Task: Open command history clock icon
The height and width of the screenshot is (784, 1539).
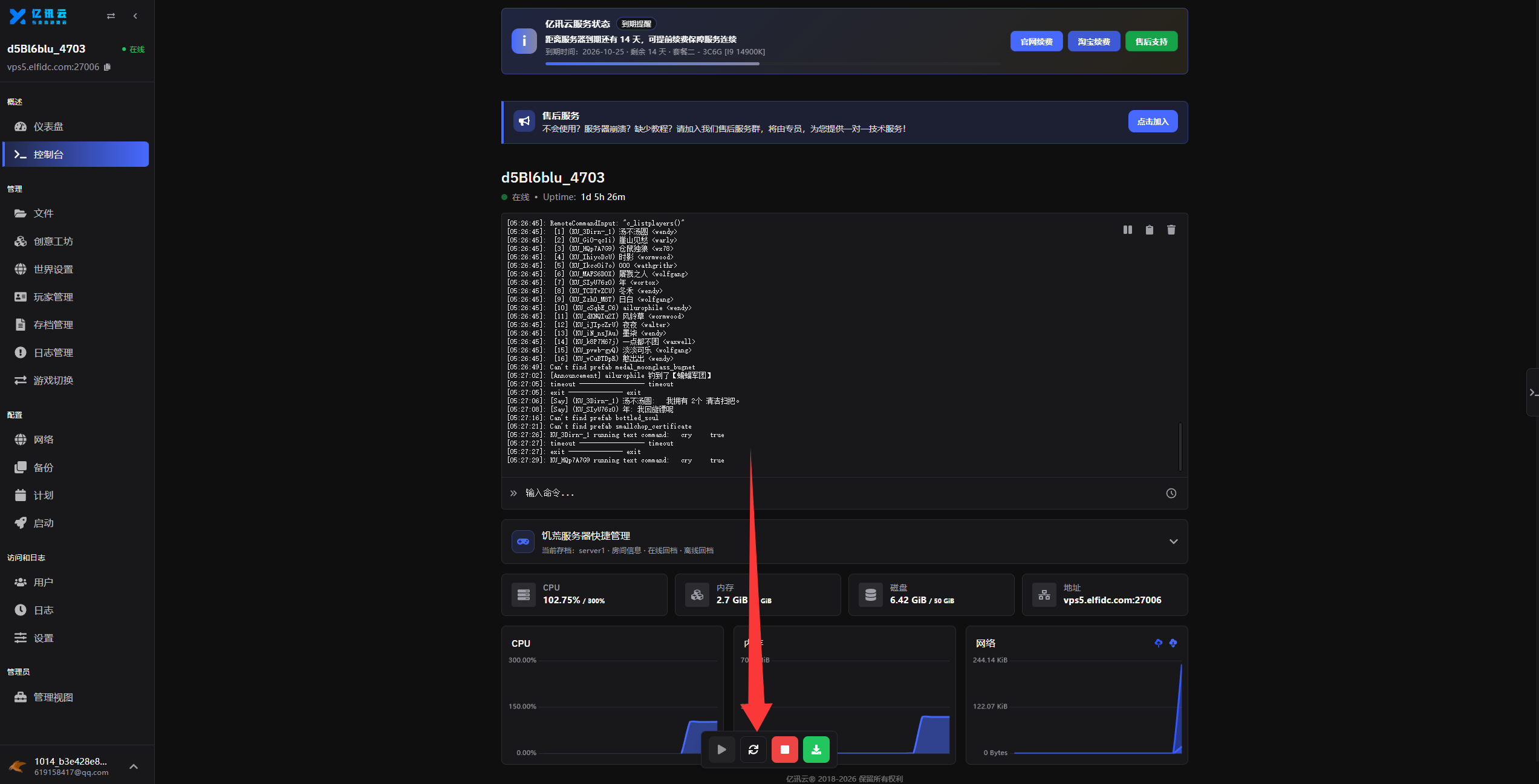Action: pyautogui.click(x=1171, y=493)
